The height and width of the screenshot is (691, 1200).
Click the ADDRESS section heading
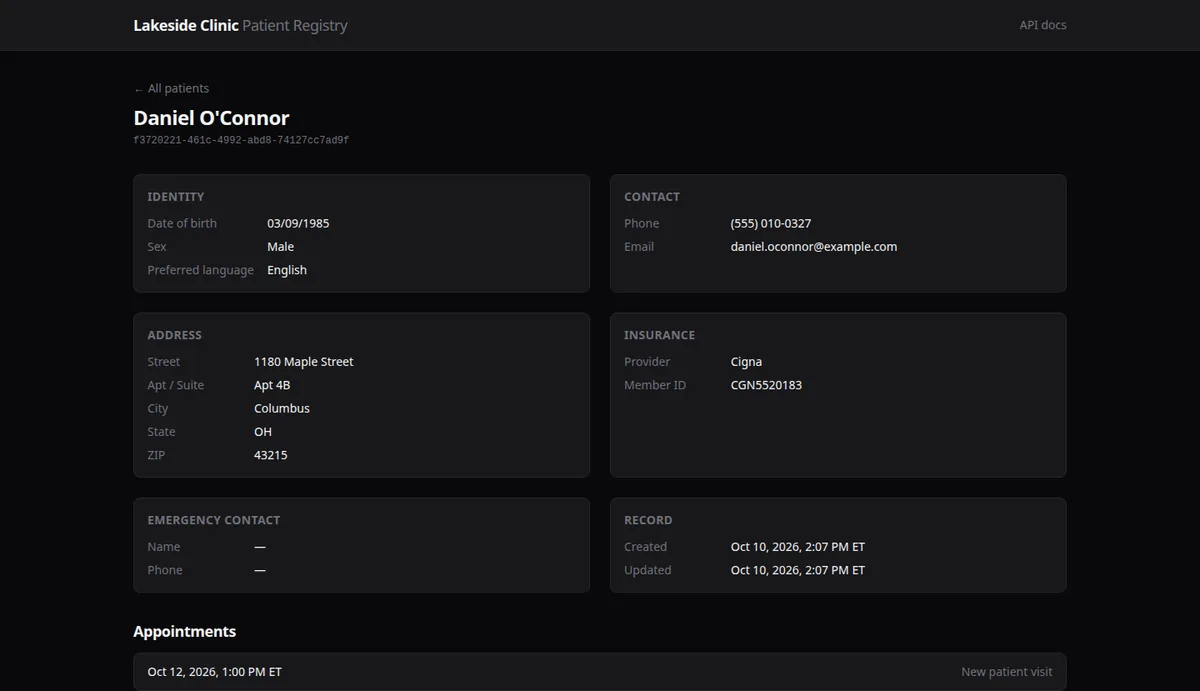pyautogui.click(x=175, y=335)
